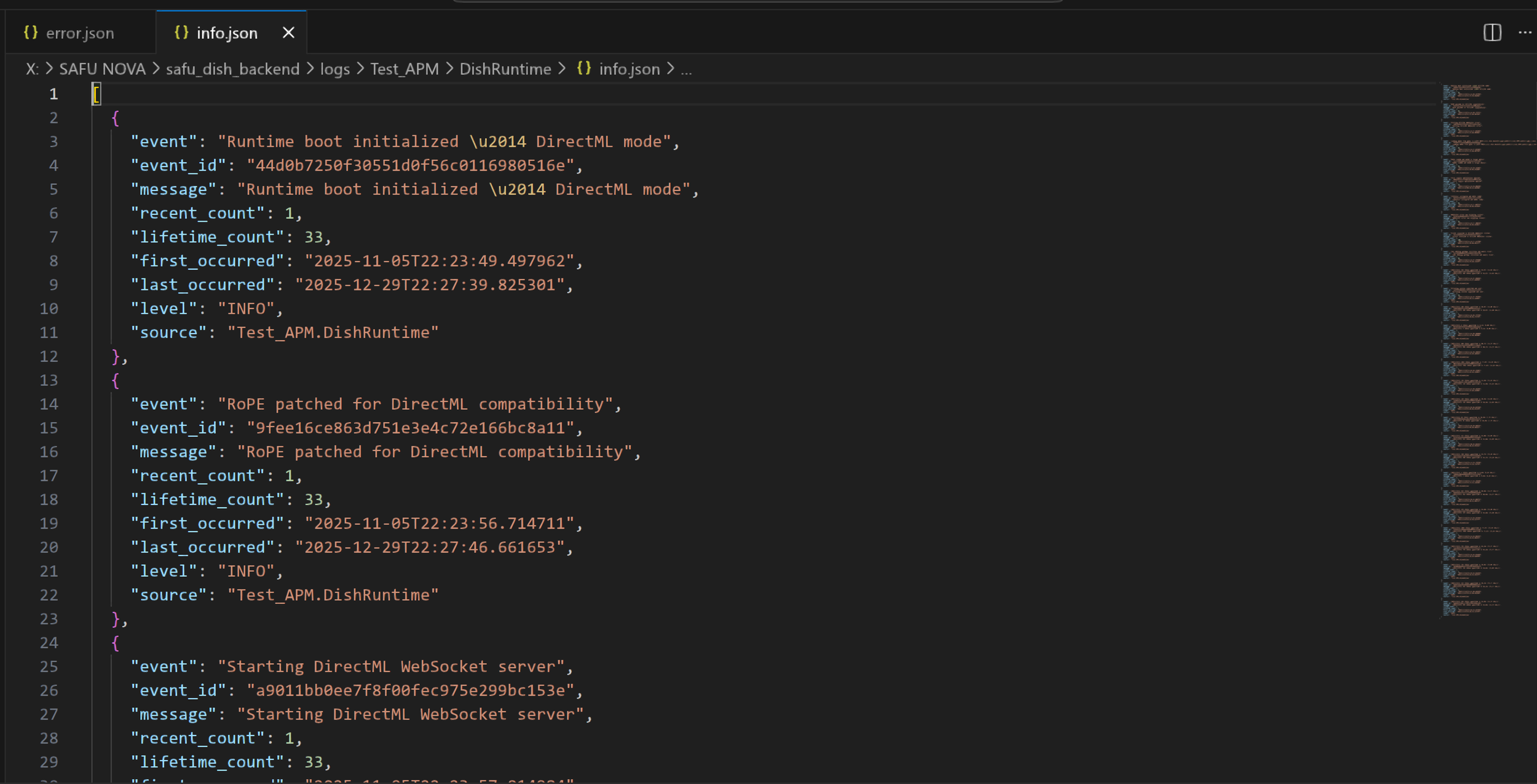This screenshot has width=1537, height=784.
Task: Open the logs breadcrumb segment
Action: coord(334,69)
